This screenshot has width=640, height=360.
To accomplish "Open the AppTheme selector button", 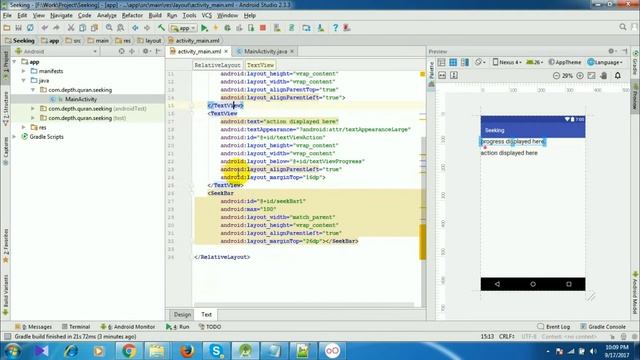I will pyautogui.click(x=564, y=62).
